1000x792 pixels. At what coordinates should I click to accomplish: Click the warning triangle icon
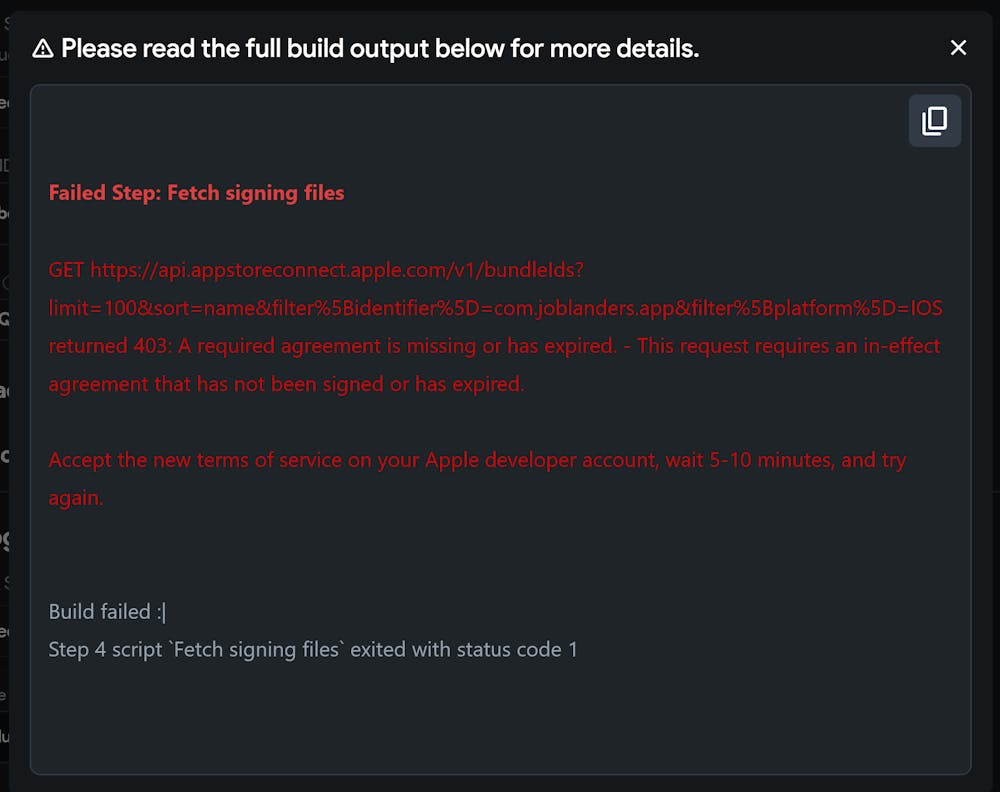click(x=43, y=49)
